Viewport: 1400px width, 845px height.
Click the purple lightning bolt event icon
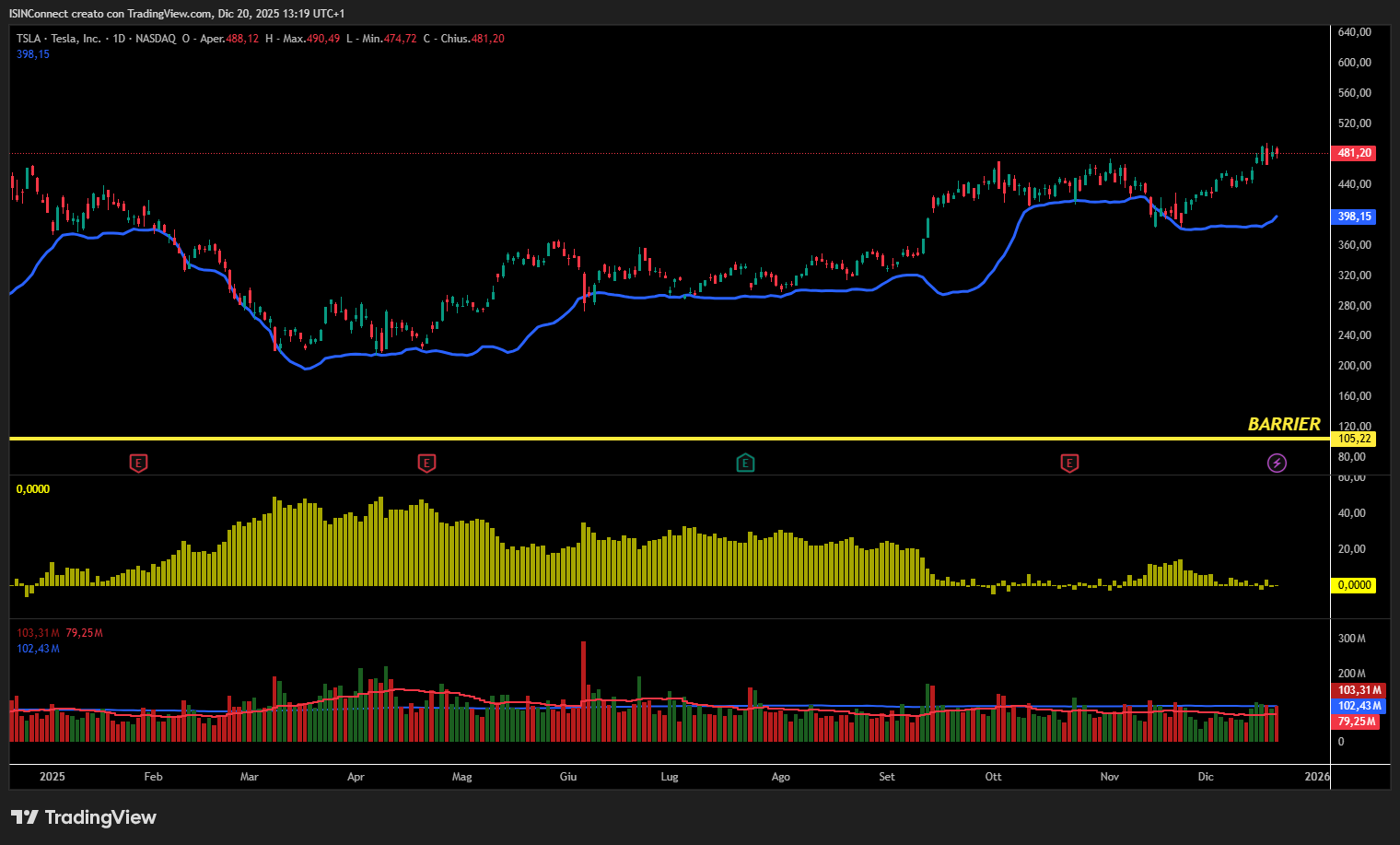(1277, 463)
